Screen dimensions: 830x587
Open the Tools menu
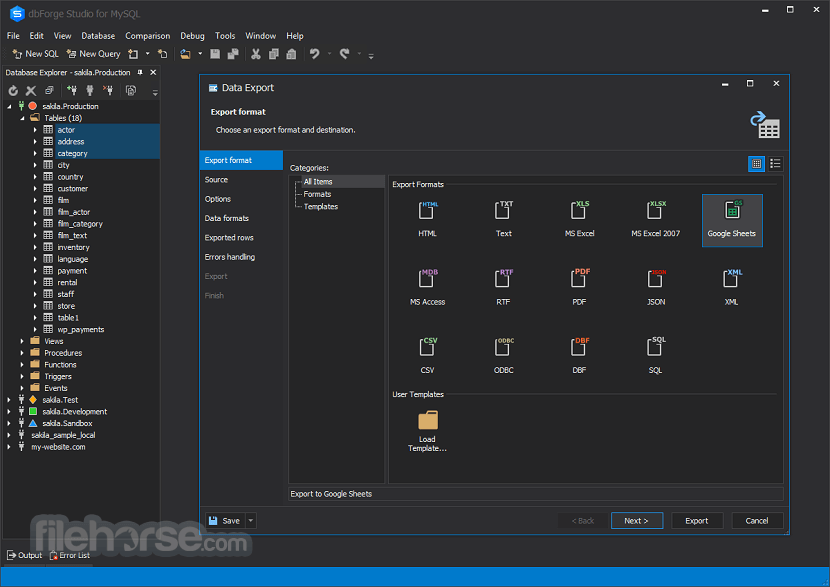click(225, 36)
